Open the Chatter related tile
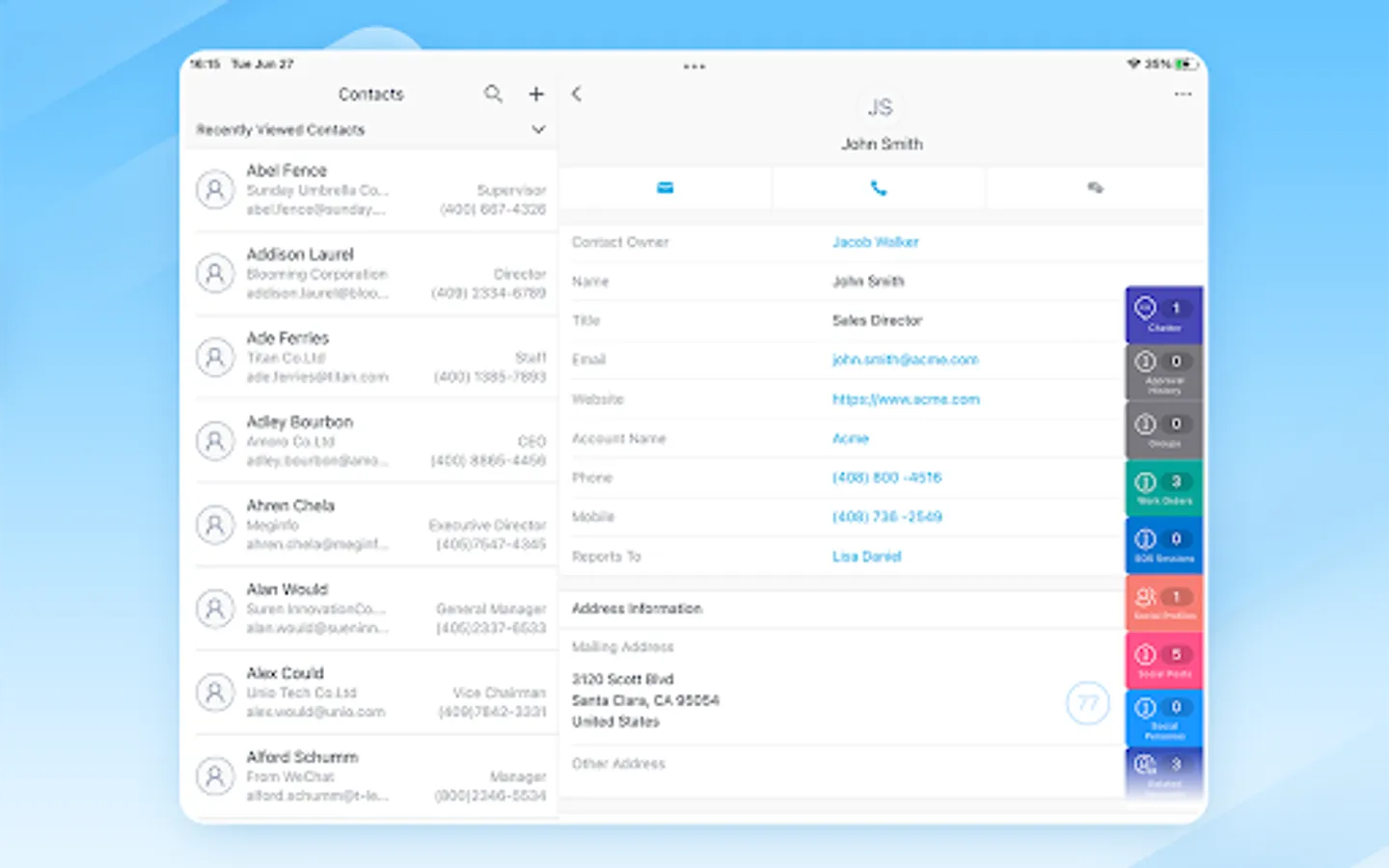1389x868 pixels. click(1164, 314)
